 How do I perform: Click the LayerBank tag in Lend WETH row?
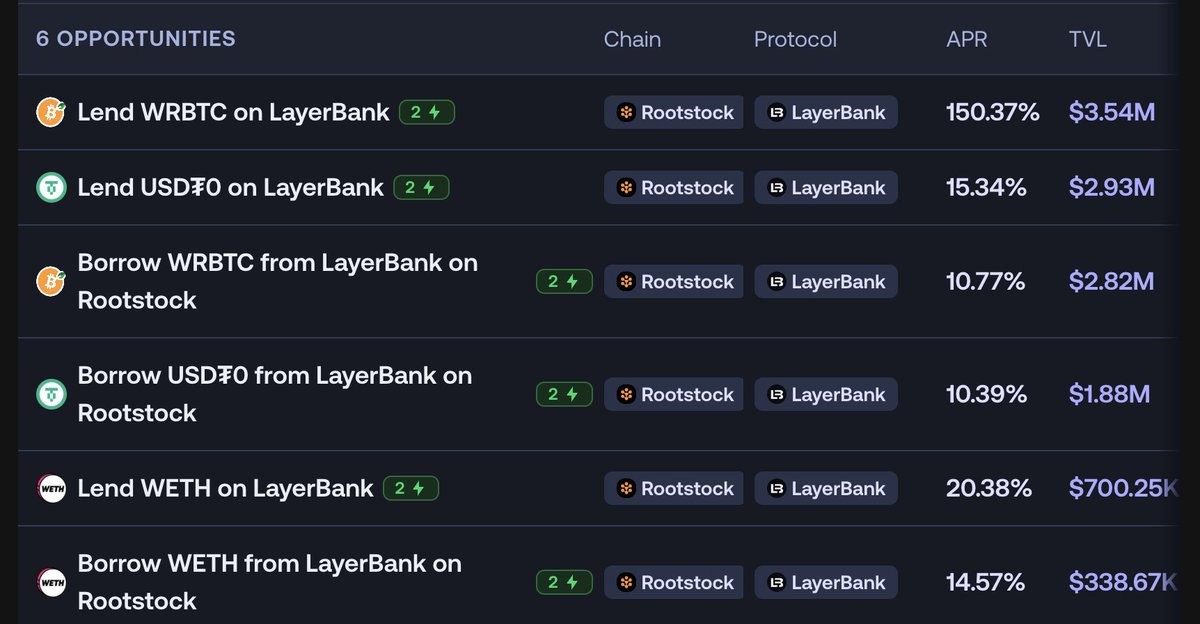point(826,488)
